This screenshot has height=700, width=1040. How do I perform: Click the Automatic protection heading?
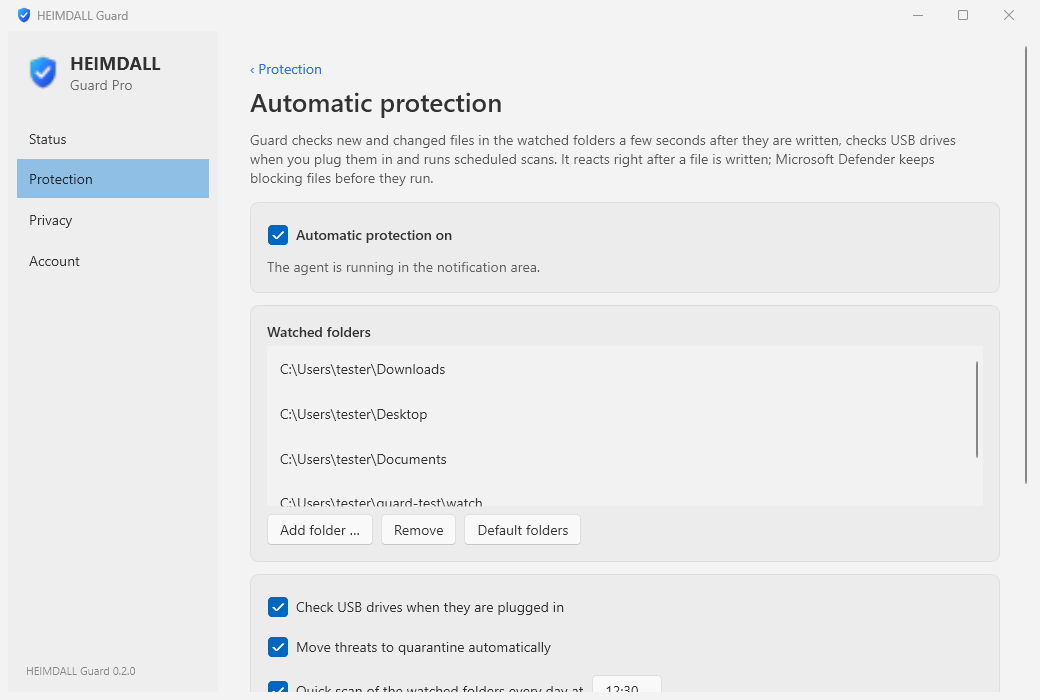point(376,104)
